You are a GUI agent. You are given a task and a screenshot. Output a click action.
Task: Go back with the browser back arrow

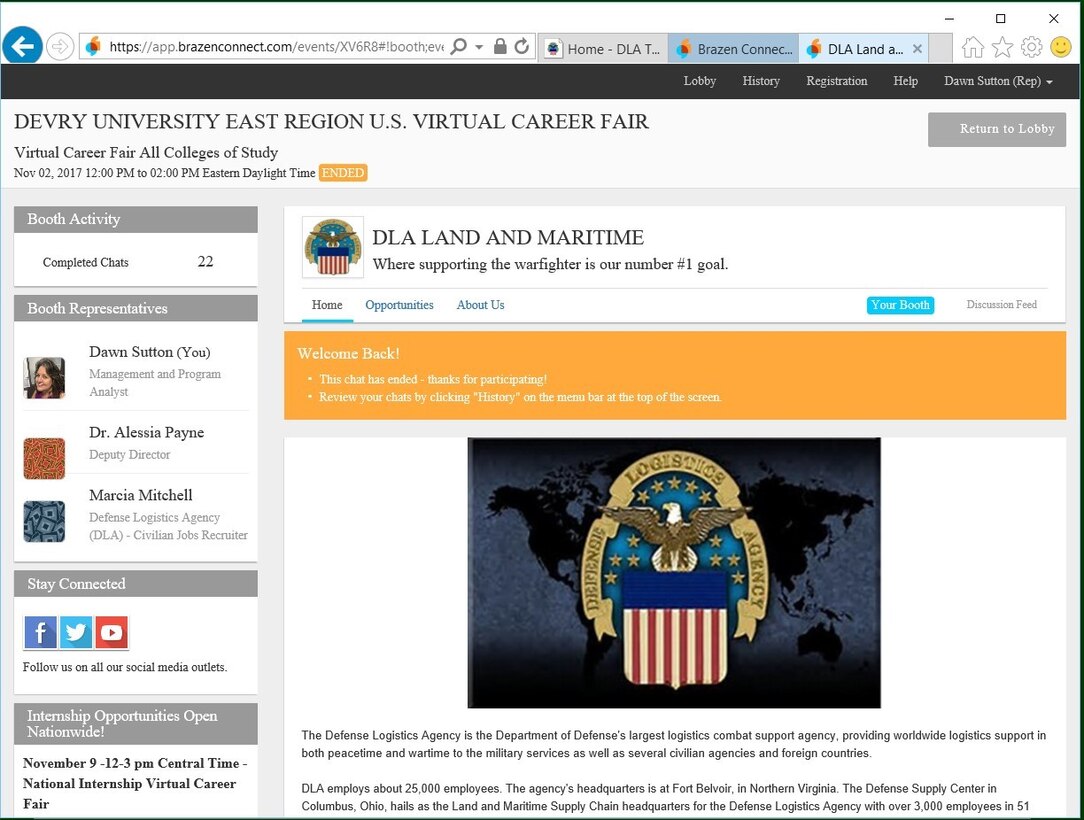[x=22, y=46]
